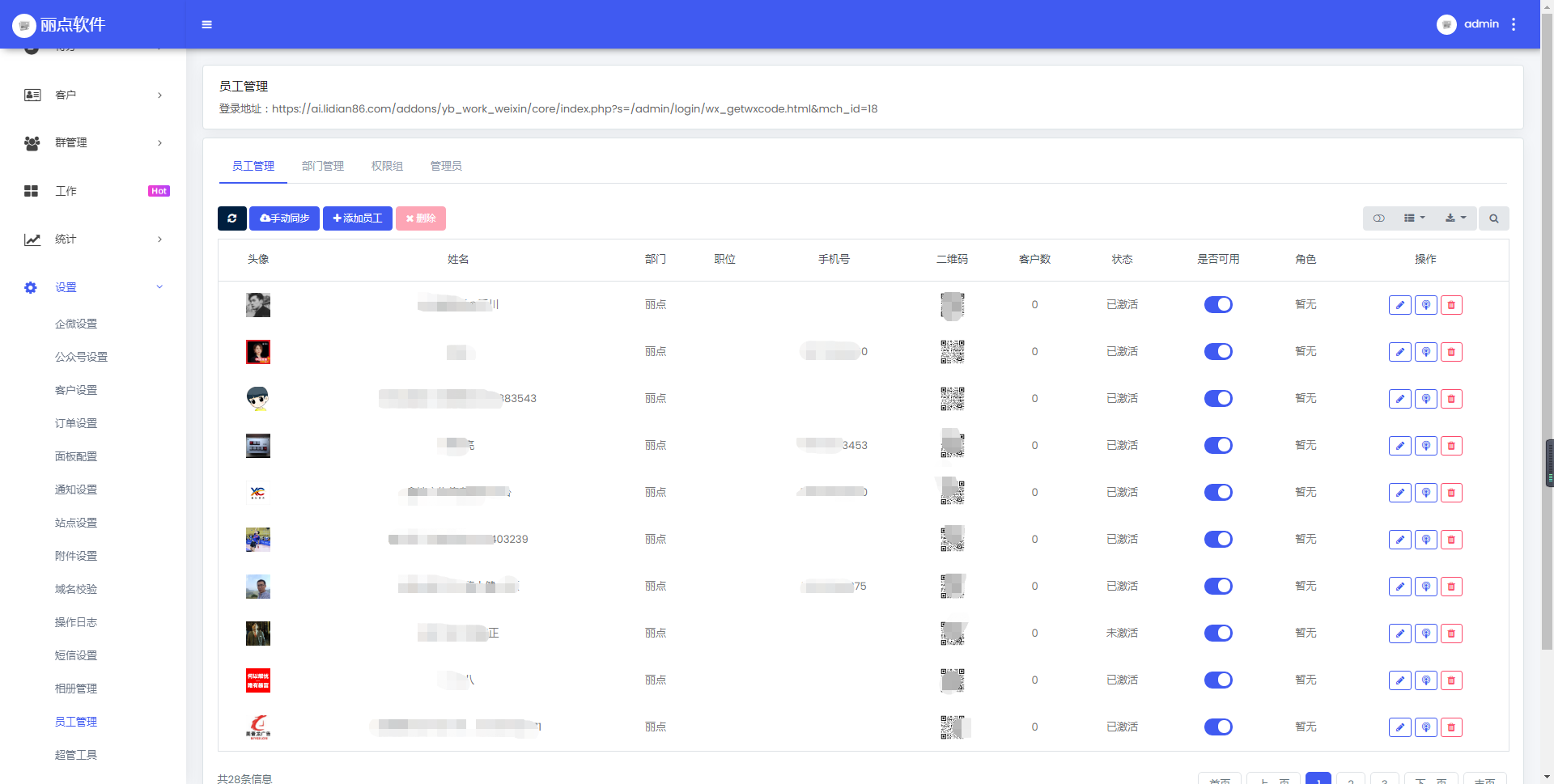1554x784 pixels.
Task: Open 公众号设置 in the sidebar submenu
Action: coord(81,357)
